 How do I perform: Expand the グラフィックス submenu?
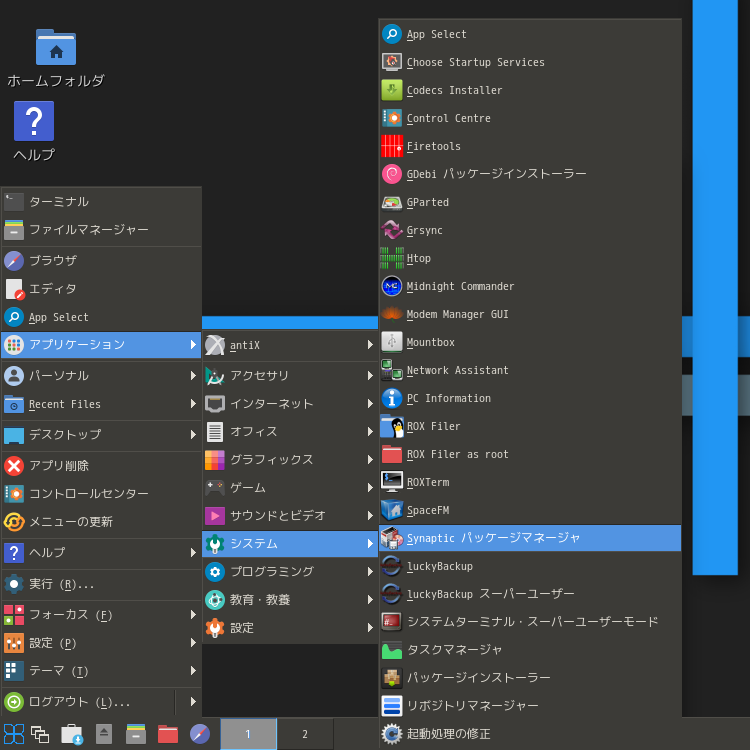pos(290,460)
